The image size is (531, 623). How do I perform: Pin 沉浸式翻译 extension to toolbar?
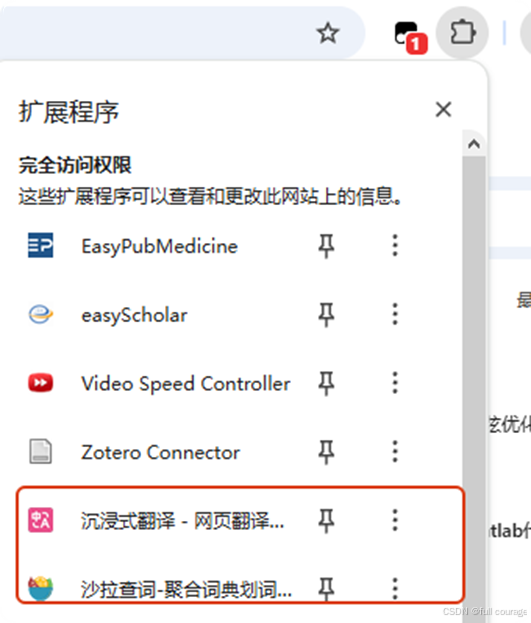pyautogui.click(x=326, y=520)
